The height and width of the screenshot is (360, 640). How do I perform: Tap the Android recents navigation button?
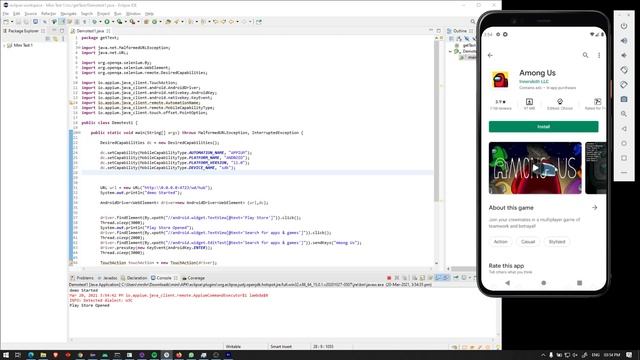(579, 282)
